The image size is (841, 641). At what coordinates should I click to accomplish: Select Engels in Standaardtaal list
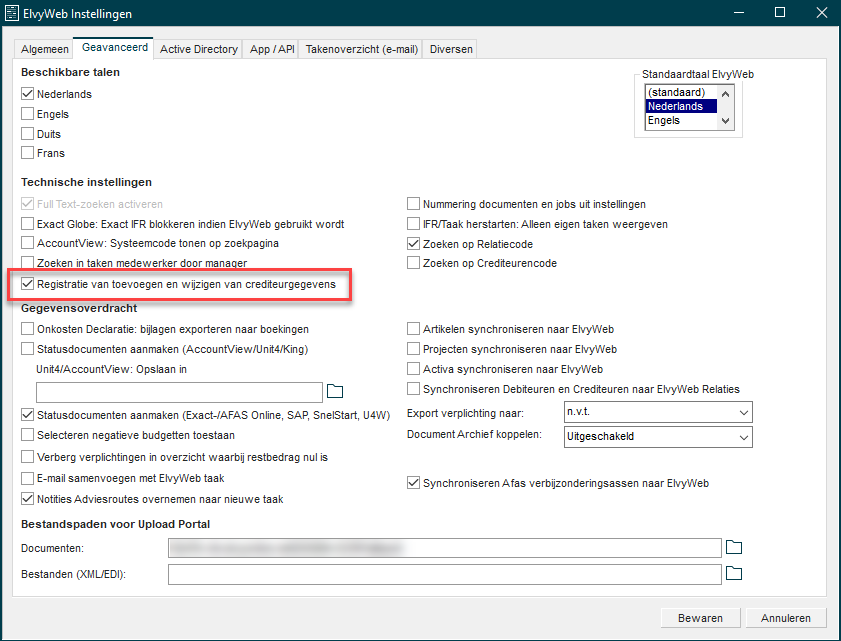pos(681,120)
